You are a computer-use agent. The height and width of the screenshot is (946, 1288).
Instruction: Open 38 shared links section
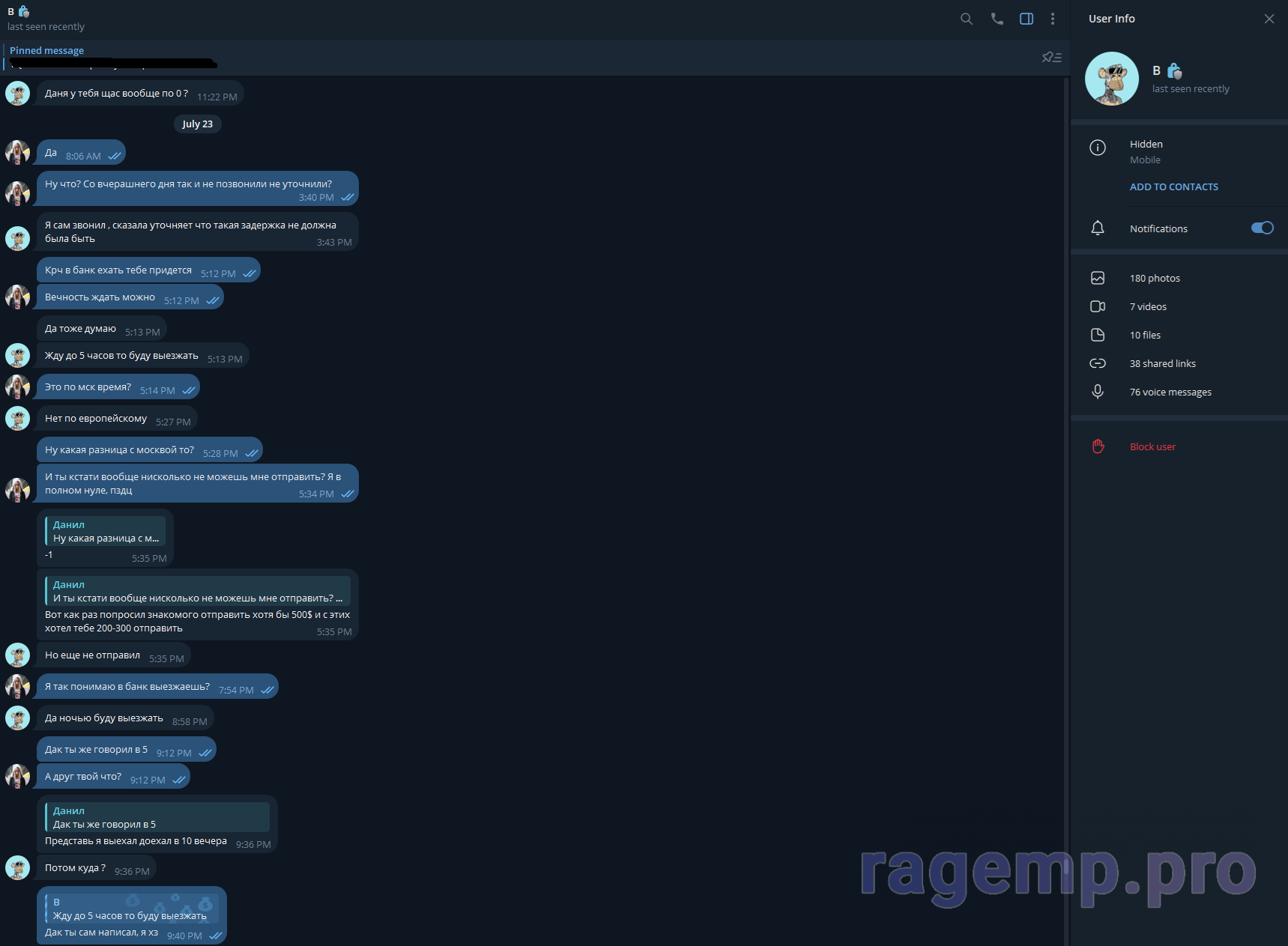pyautogui.click(x=1162, y=364)
